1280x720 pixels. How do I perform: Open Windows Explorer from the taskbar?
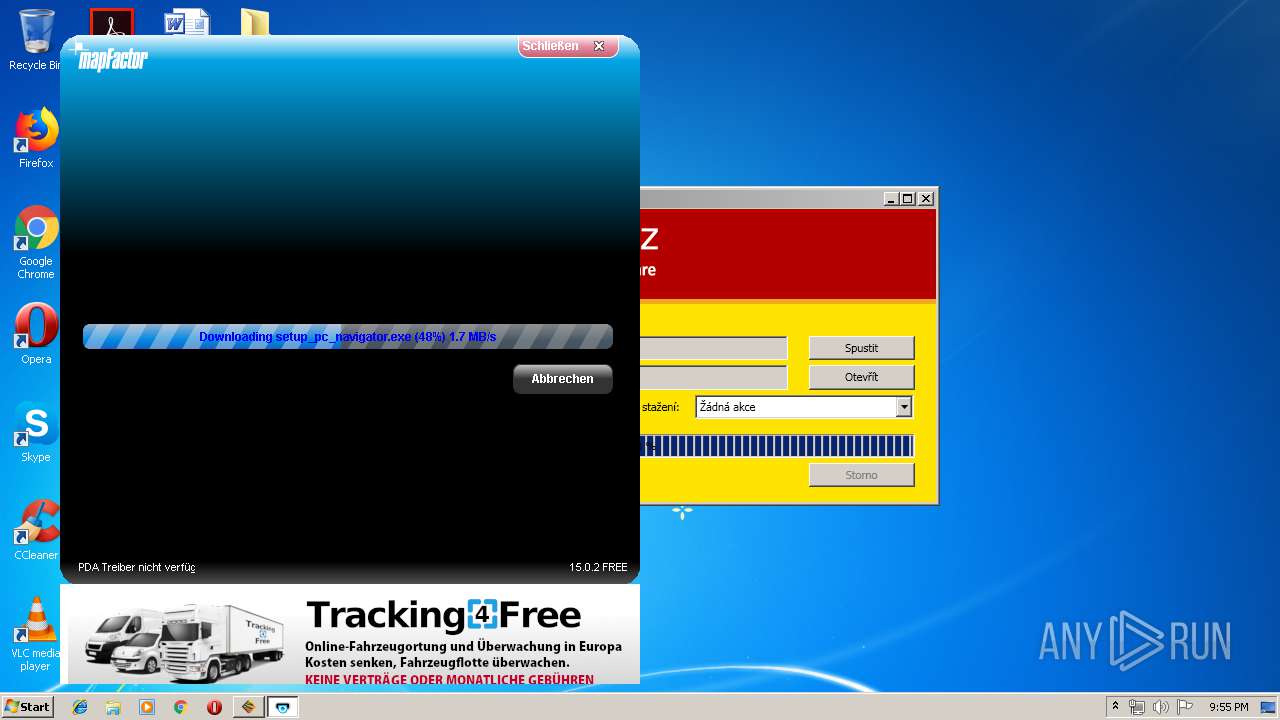tap(113, 707)
